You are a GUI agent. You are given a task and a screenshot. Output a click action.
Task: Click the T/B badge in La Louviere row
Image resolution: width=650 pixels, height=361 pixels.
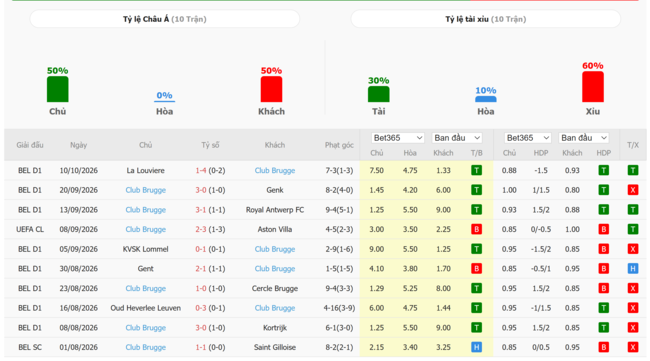(476, 170)
